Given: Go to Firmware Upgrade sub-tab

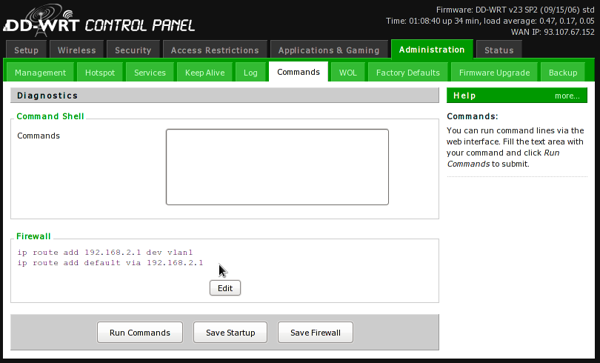Looking at the screenshot, I should coord(494,73).
